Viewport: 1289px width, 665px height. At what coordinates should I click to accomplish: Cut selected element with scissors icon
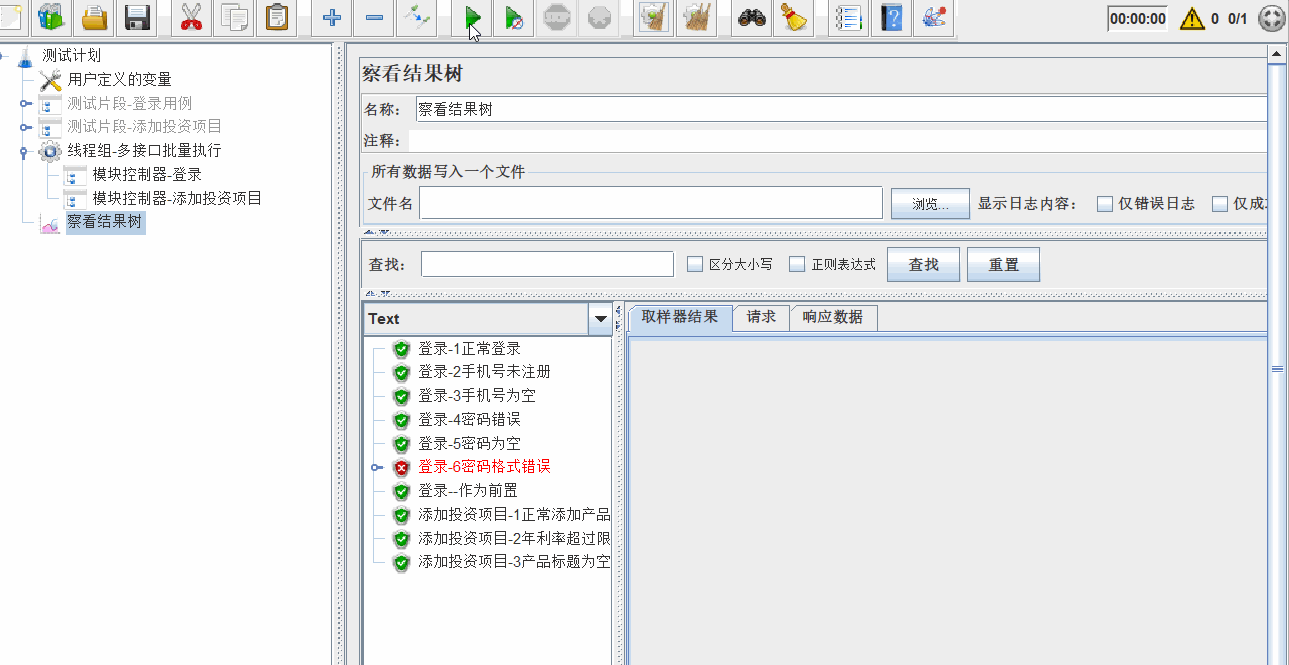pos(189,17)
